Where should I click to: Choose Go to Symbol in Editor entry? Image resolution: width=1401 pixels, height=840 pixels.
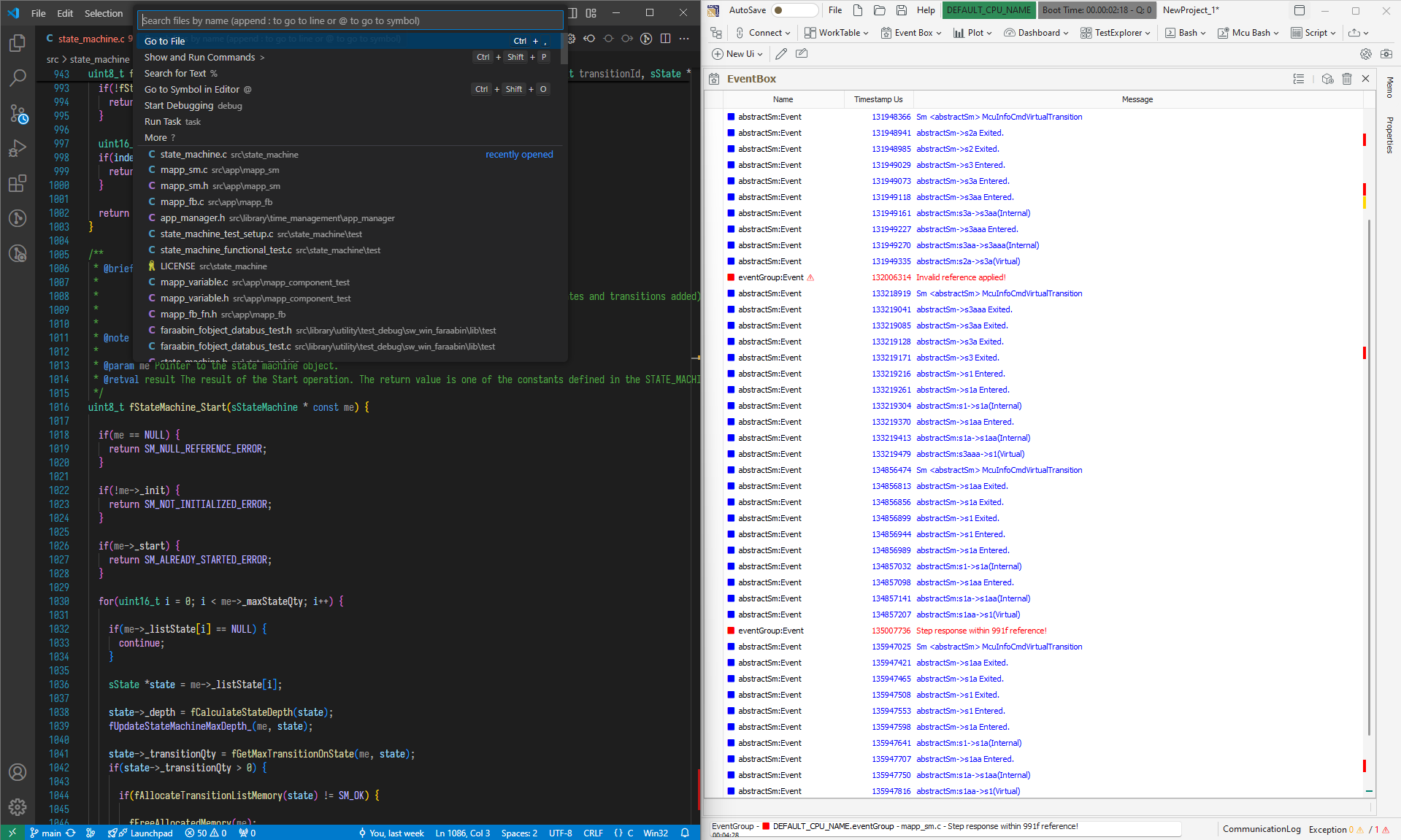(349, 89)
